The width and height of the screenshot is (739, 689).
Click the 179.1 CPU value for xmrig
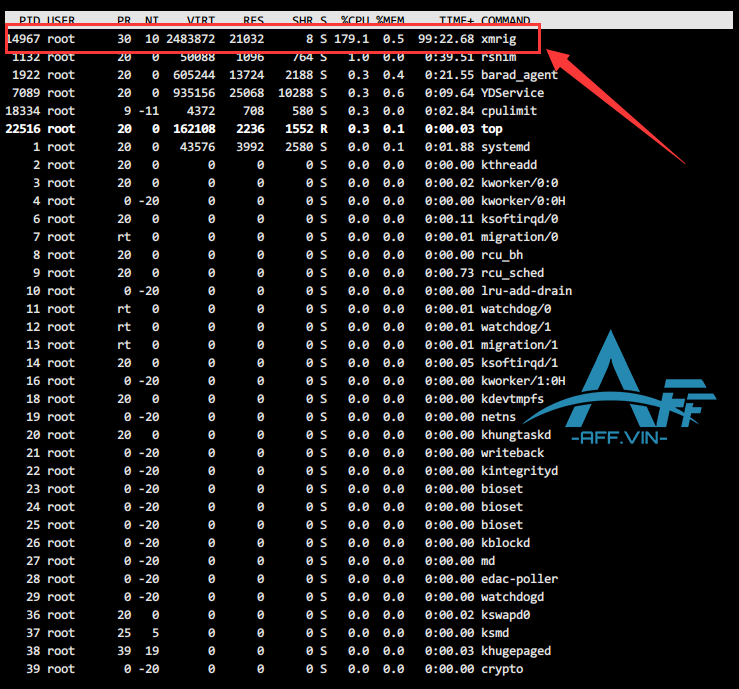pos(352,39)
